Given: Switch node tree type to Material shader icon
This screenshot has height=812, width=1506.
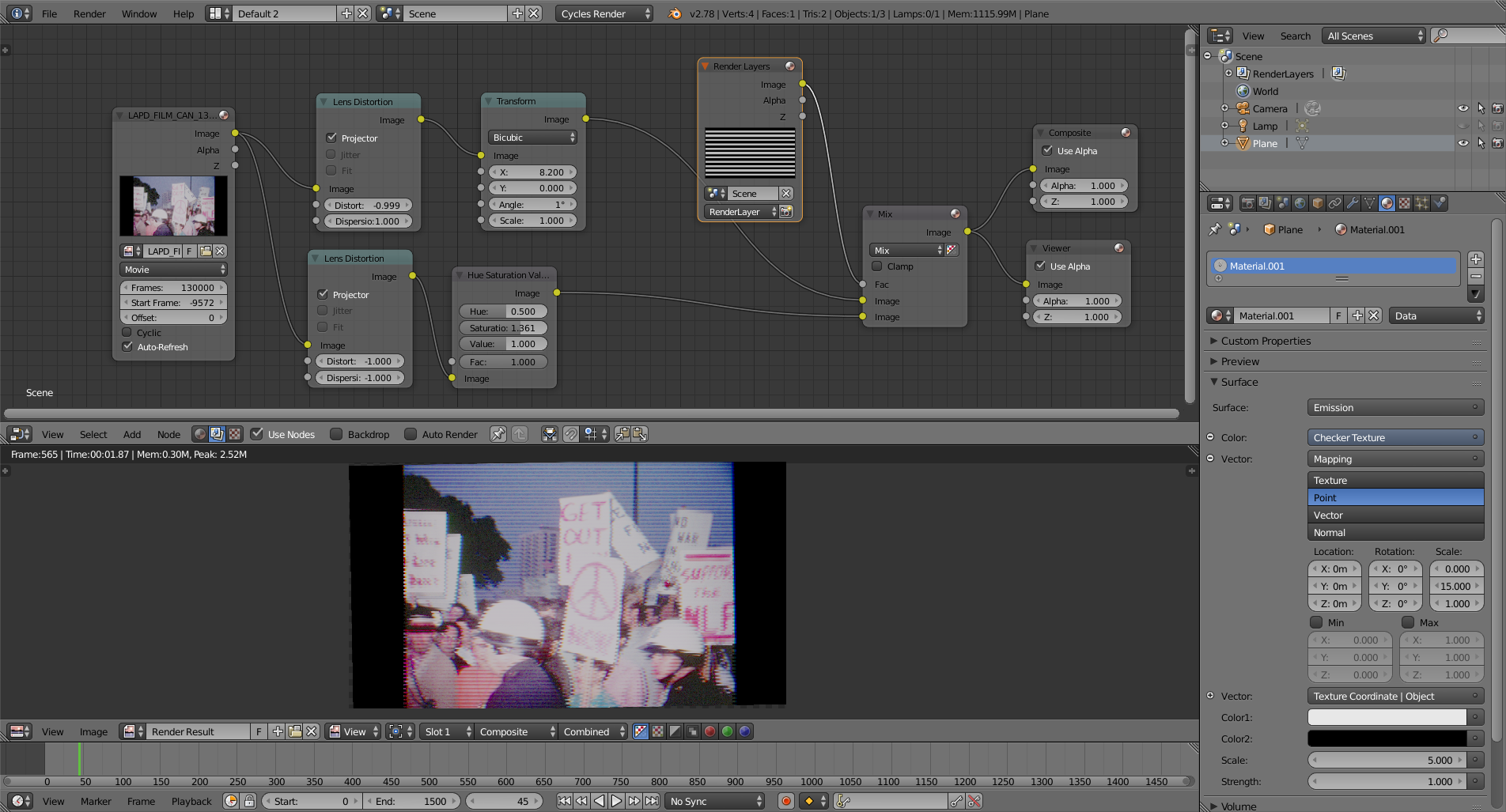Looking at the screenshot, I should pyautogui.click(x=200, y=434).
